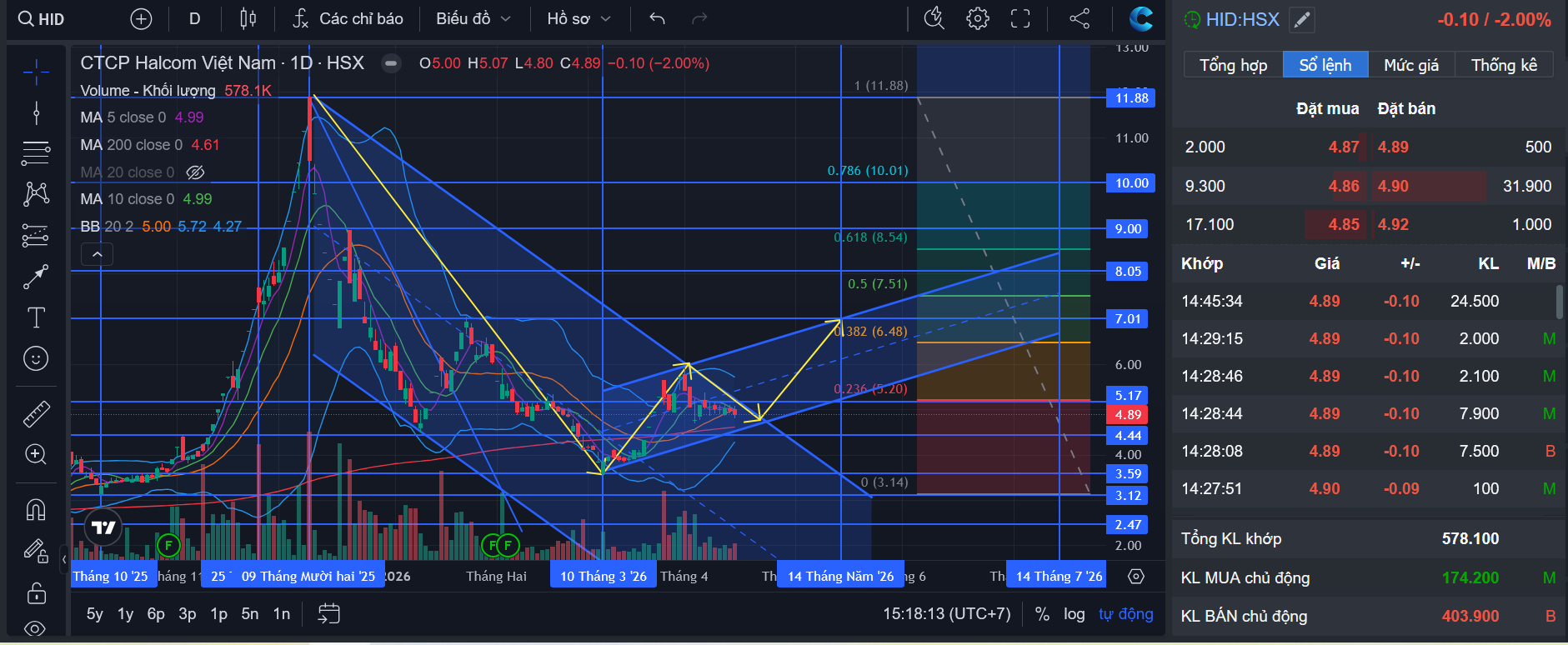Screen dimensions: 1568x645
Task: Hide all drawings with the eye icon
Action: [x=36, y=628]
